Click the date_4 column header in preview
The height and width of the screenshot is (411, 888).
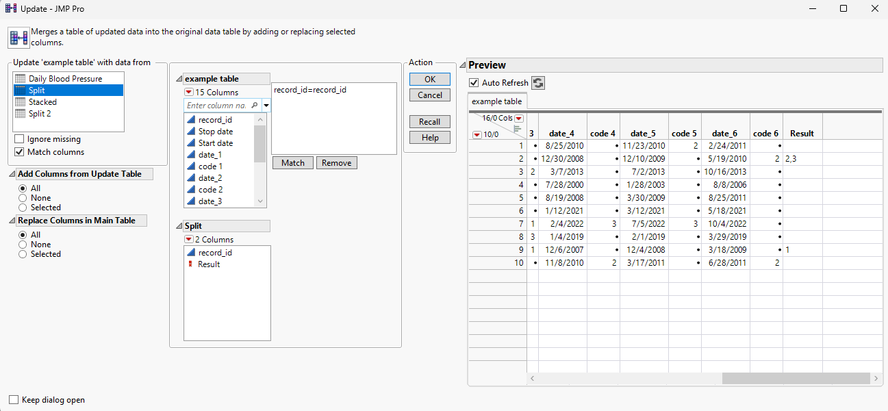click(x=562, y=134)
